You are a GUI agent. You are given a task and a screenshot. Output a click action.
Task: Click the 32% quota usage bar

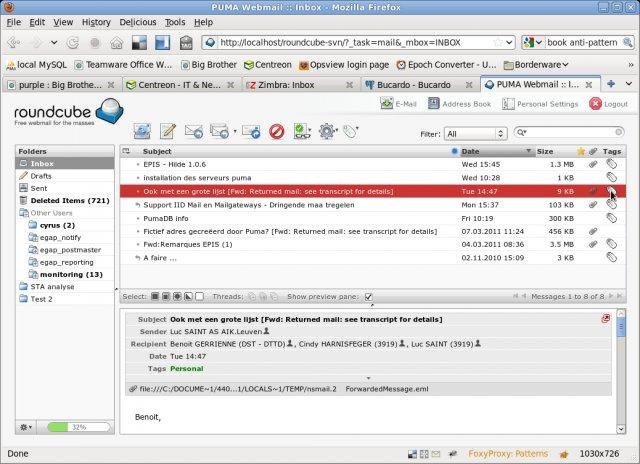[x=79, y=427]
